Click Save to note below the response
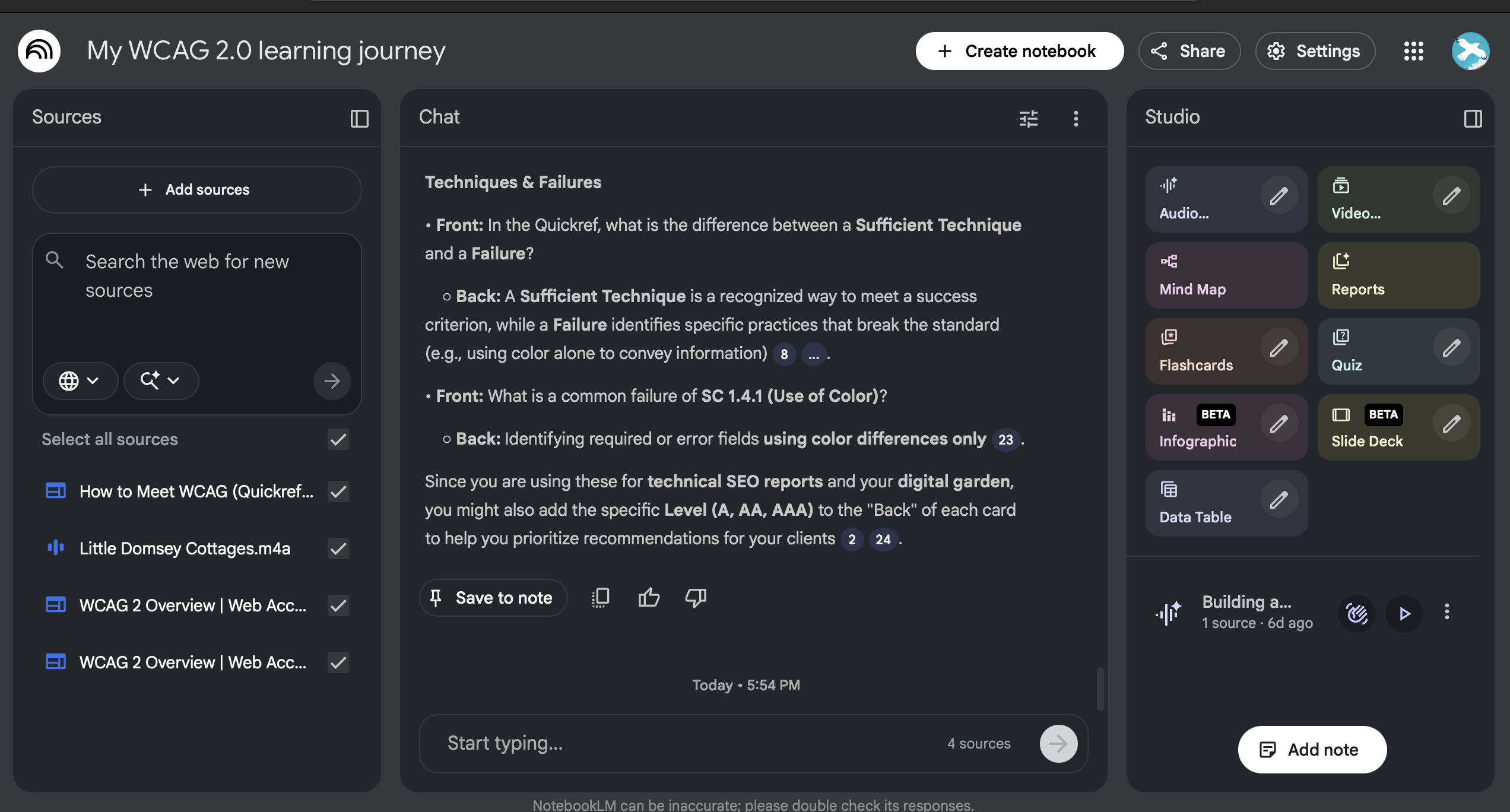The height and width of the screenshot is (812, 1510). 493,597
